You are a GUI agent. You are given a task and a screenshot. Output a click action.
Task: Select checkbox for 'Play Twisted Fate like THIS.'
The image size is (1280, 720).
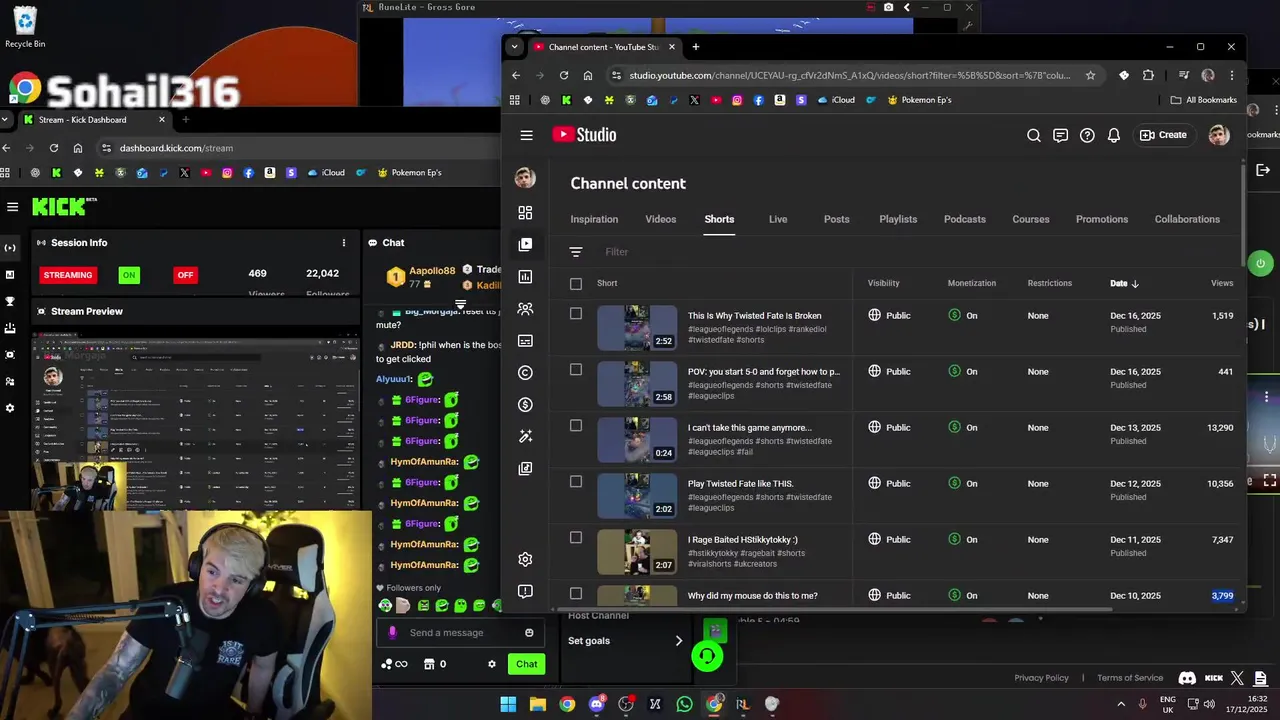click(576, 482)
